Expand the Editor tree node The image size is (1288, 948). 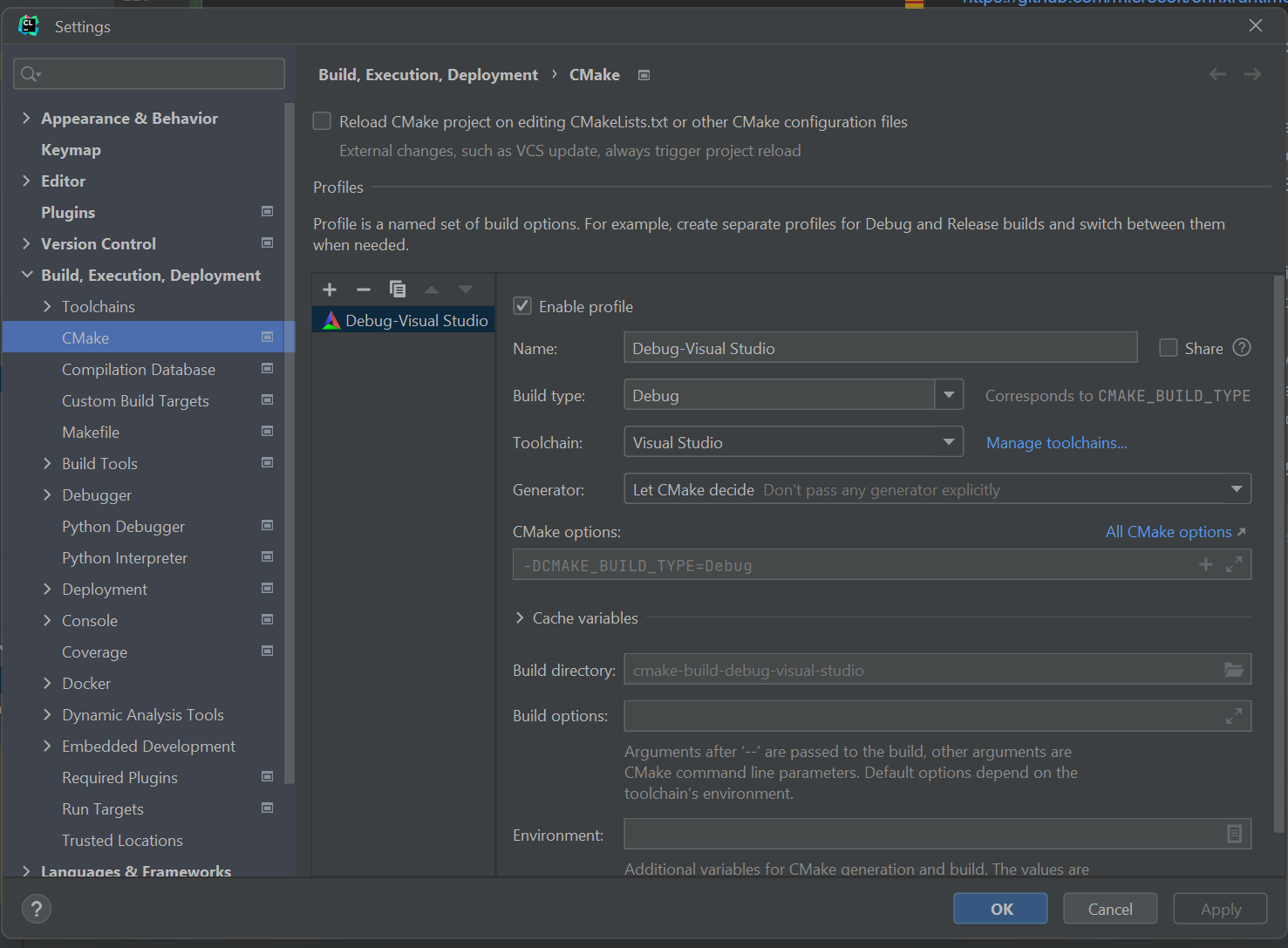[x=26, y=181]
